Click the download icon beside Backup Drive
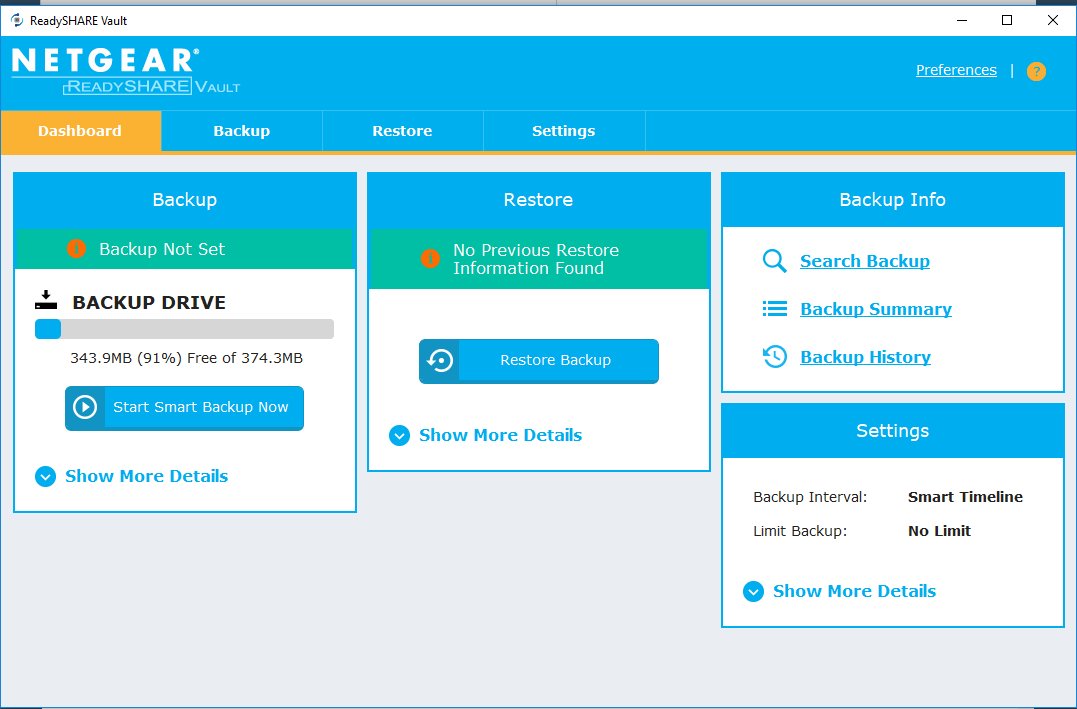The height and width of the screenshot is (709, 1077). coord(46,301)
